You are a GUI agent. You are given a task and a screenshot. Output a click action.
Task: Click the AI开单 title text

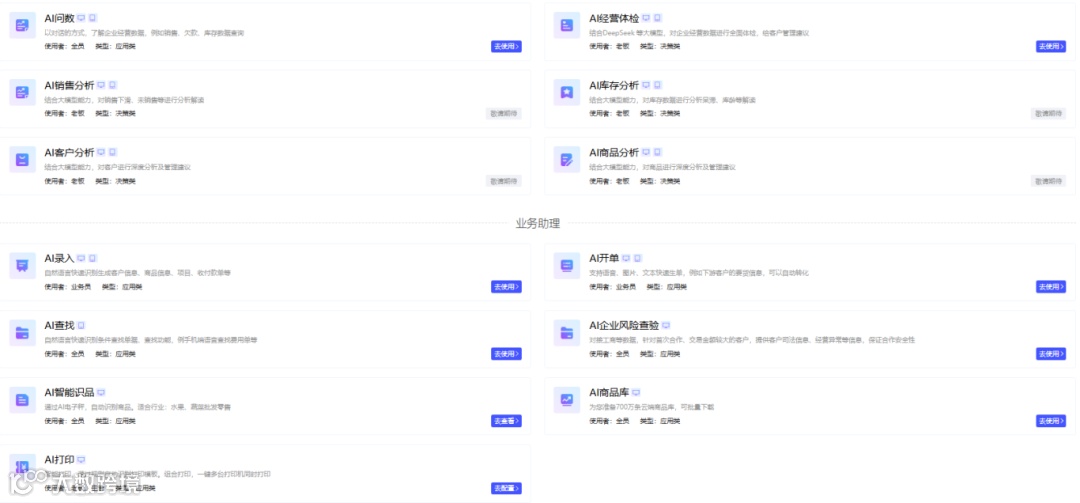tap(604, 258)
